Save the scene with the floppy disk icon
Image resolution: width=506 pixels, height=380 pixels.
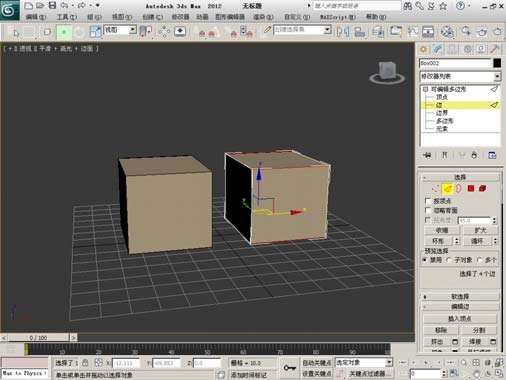click(52, 5)
